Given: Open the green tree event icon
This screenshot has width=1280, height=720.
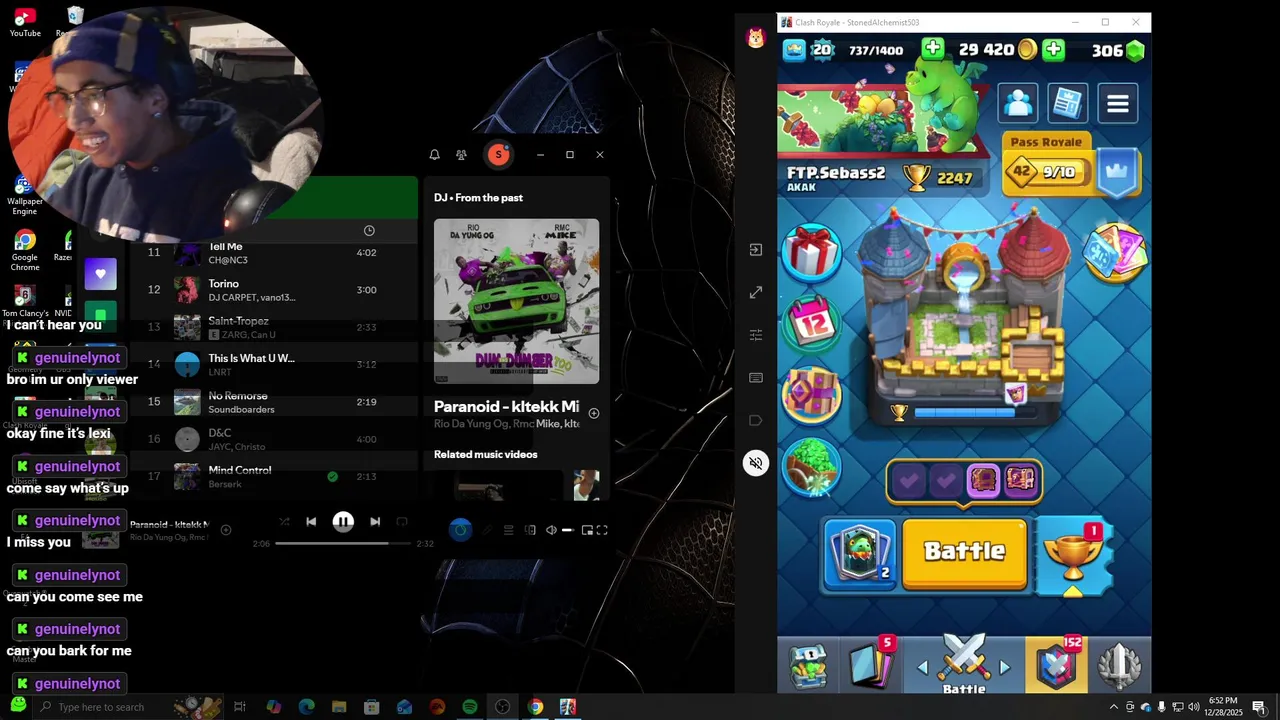Looking at the screenshot, I should click(x=812, y=467).
